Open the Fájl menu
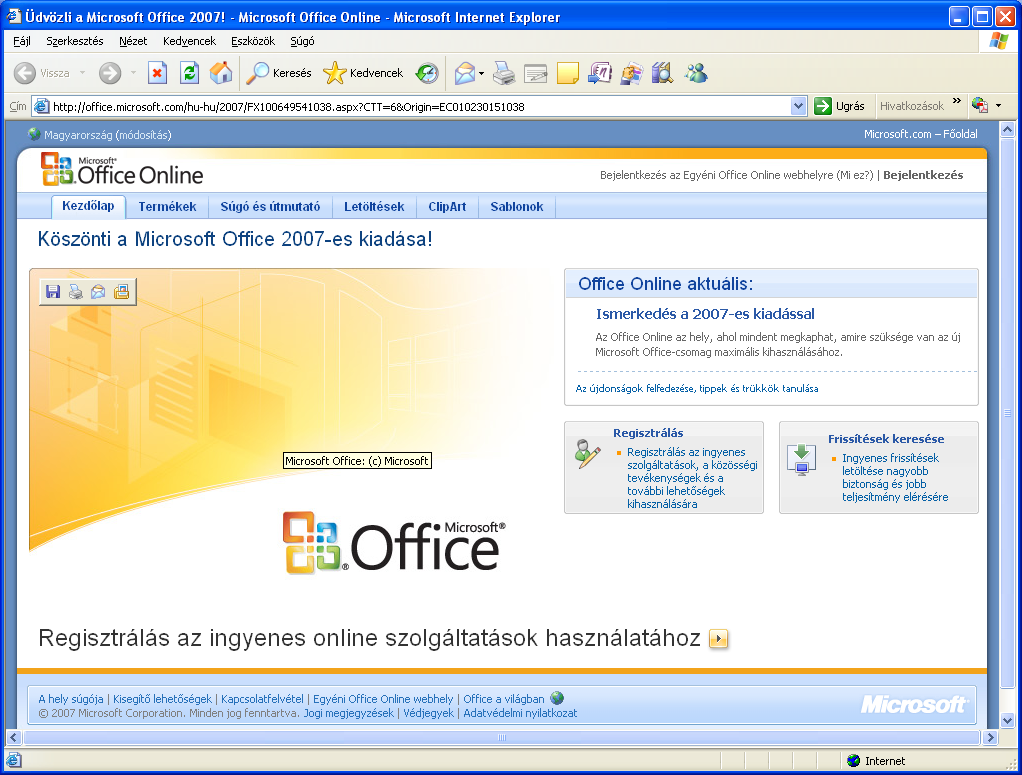Screen dimensions: 1022x775 22,41
